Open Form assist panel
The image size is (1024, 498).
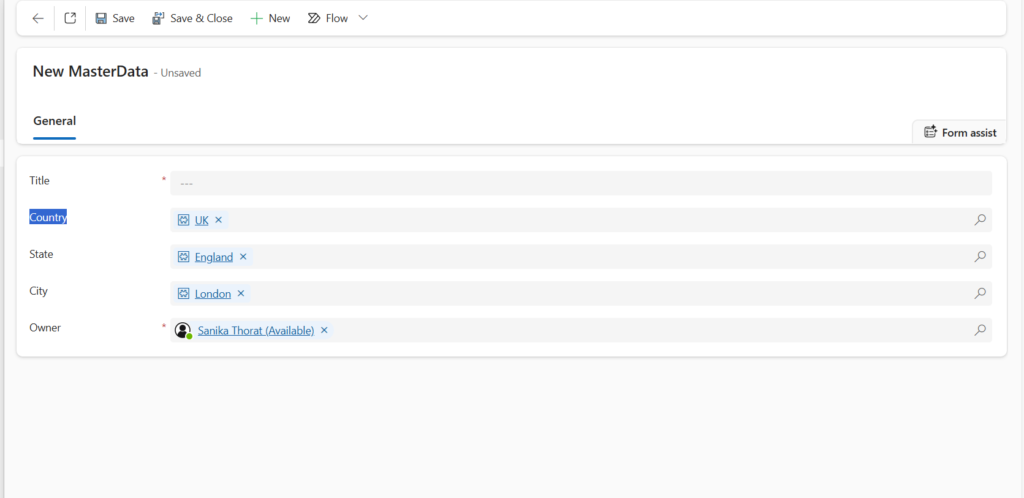959,132
